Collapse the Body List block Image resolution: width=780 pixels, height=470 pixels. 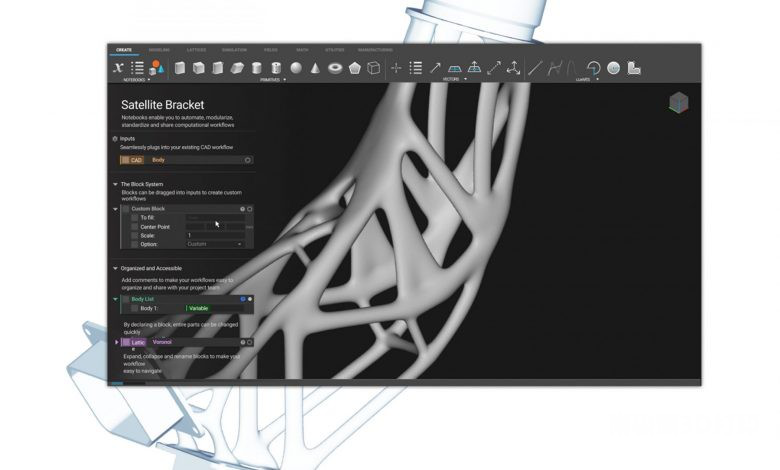[115, 299]
